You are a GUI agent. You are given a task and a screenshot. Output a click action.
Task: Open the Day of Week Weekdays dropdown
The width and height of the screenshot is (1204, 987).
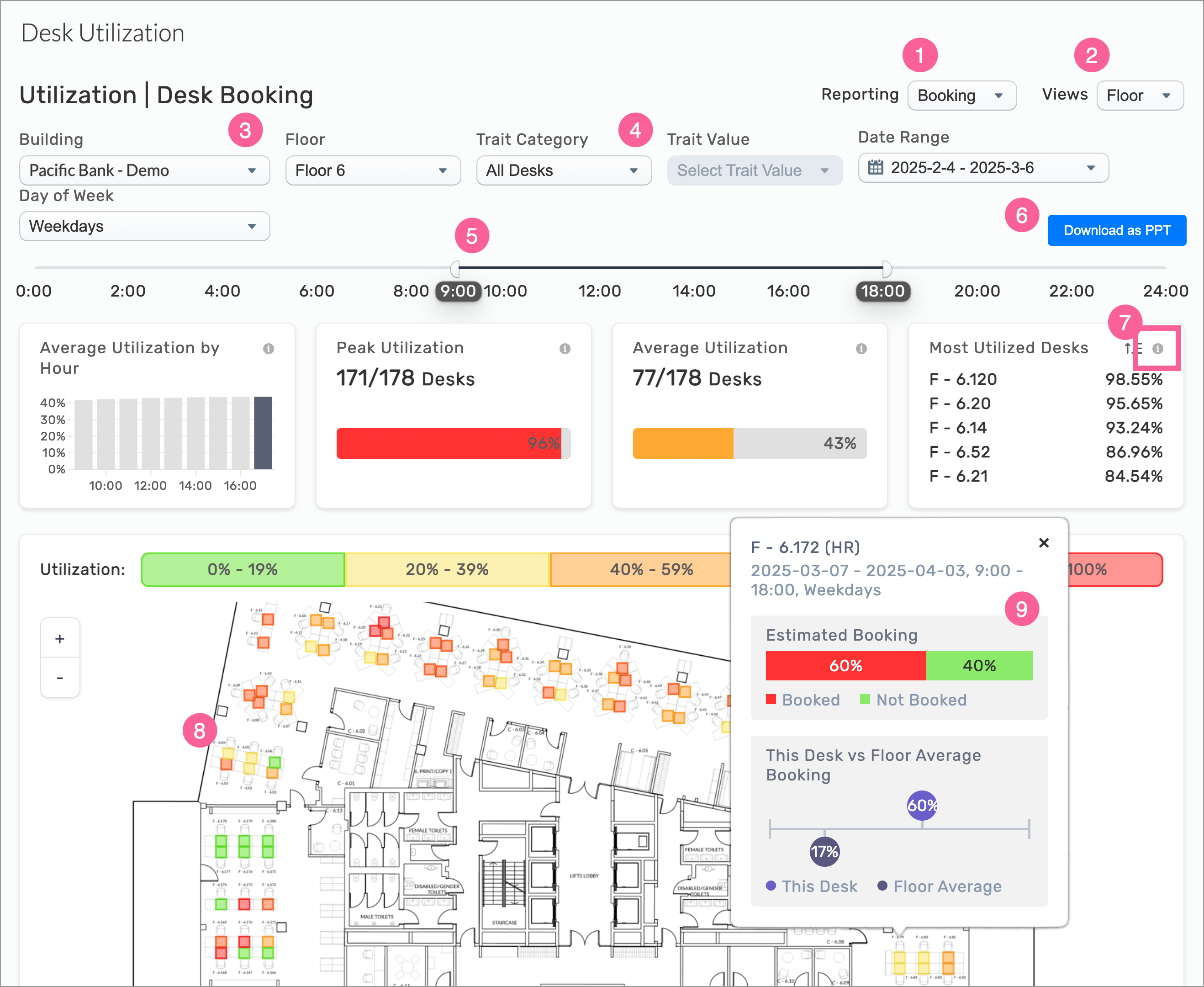[144, 226]
